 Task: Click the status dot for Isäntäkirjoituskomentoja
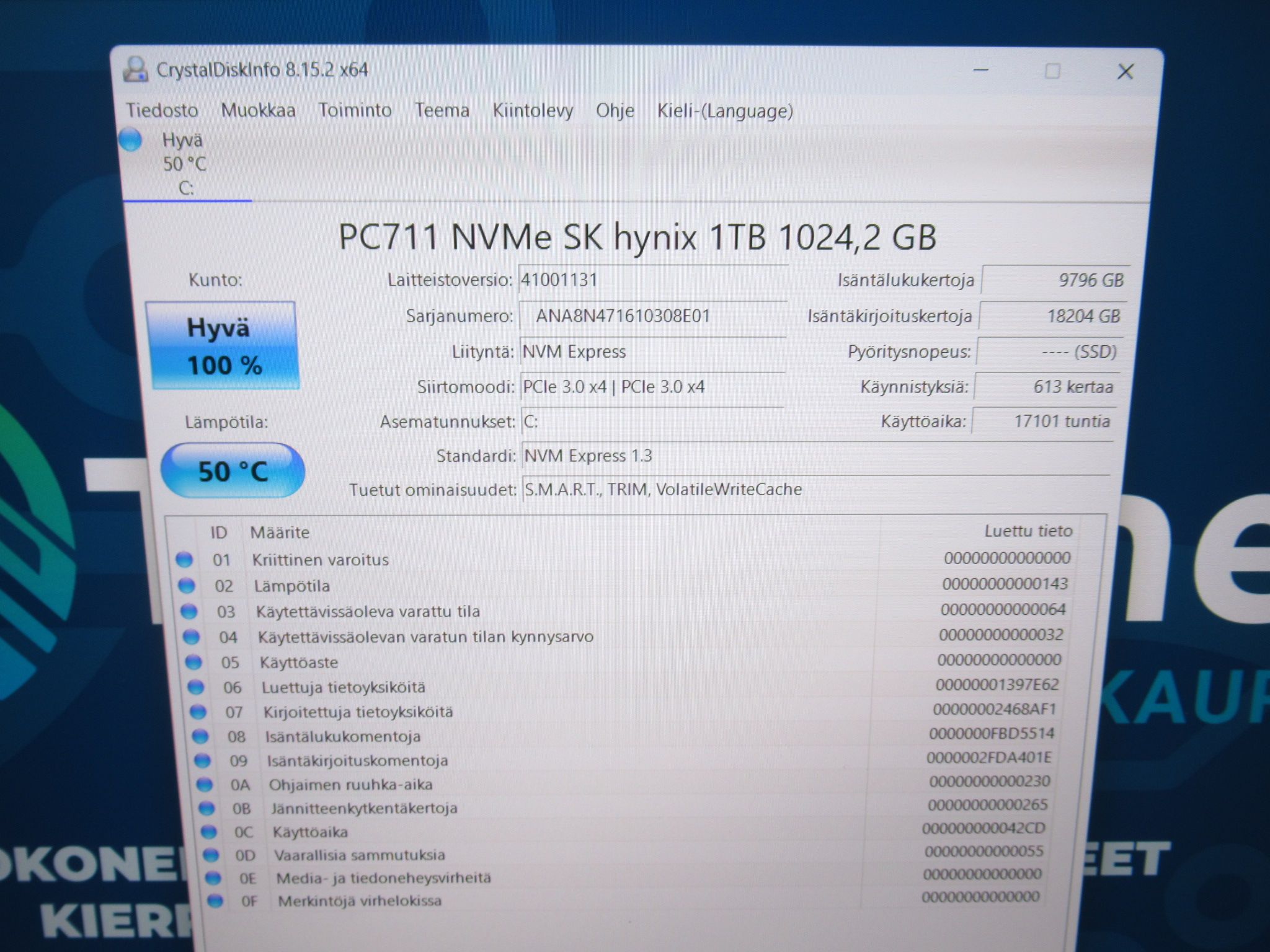[202, 760]
